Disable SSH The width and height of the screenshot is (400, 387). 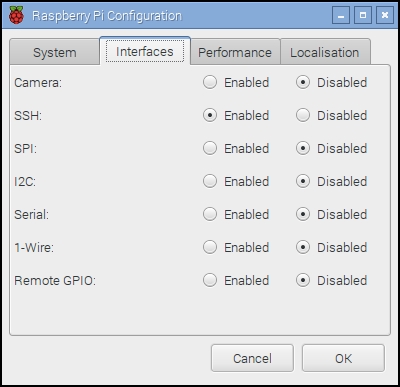[303, 115]
